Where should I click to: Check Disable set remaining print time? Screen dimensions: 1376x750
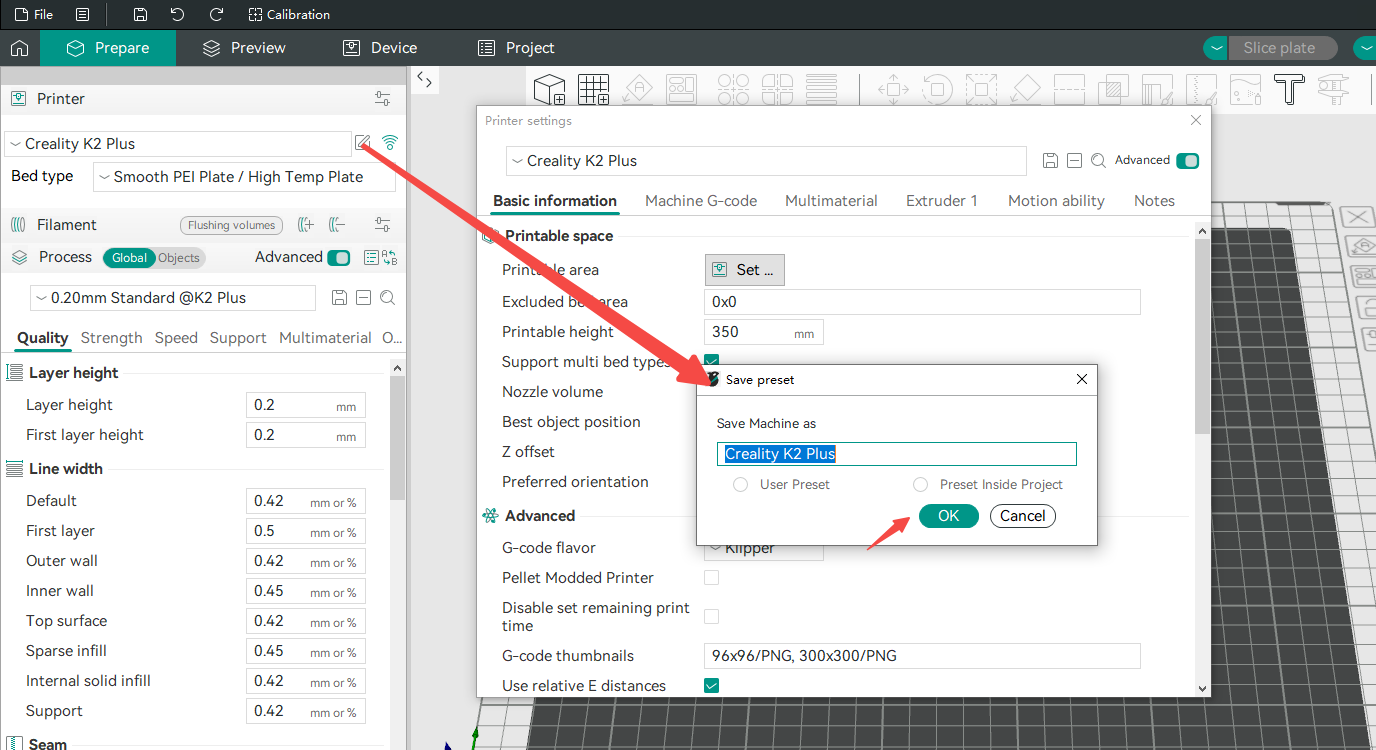tap(712, 616)
